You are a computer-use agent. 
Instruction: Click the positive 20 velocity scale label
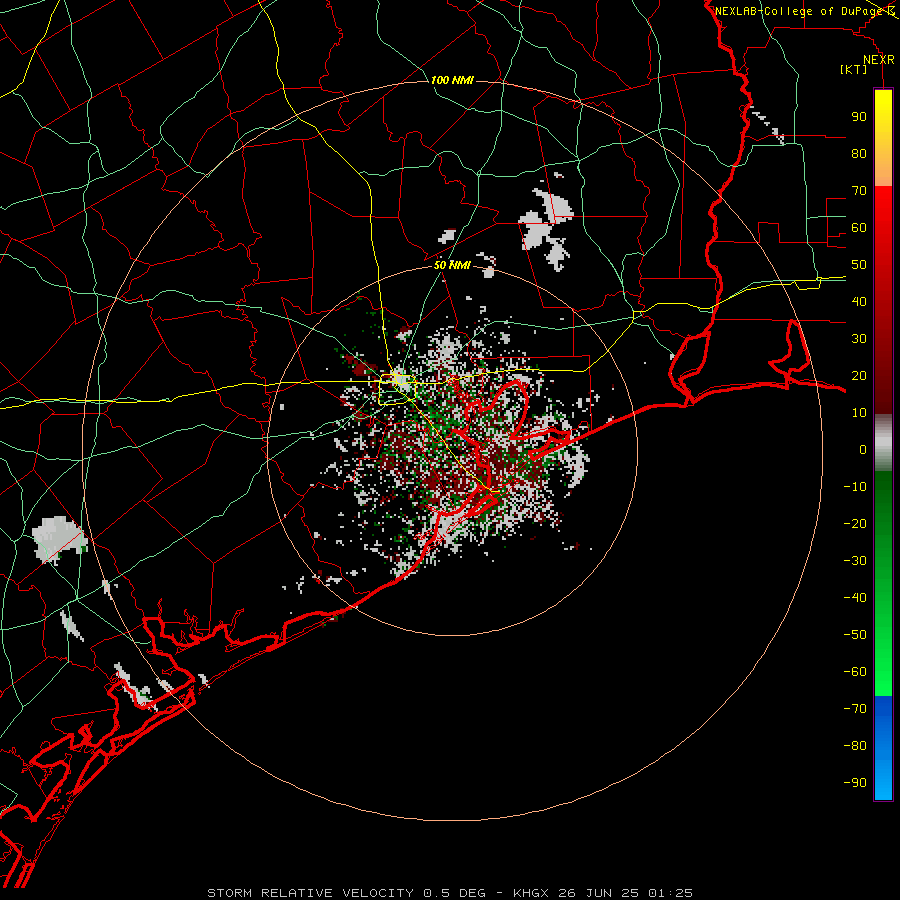[x=859, y=375]
